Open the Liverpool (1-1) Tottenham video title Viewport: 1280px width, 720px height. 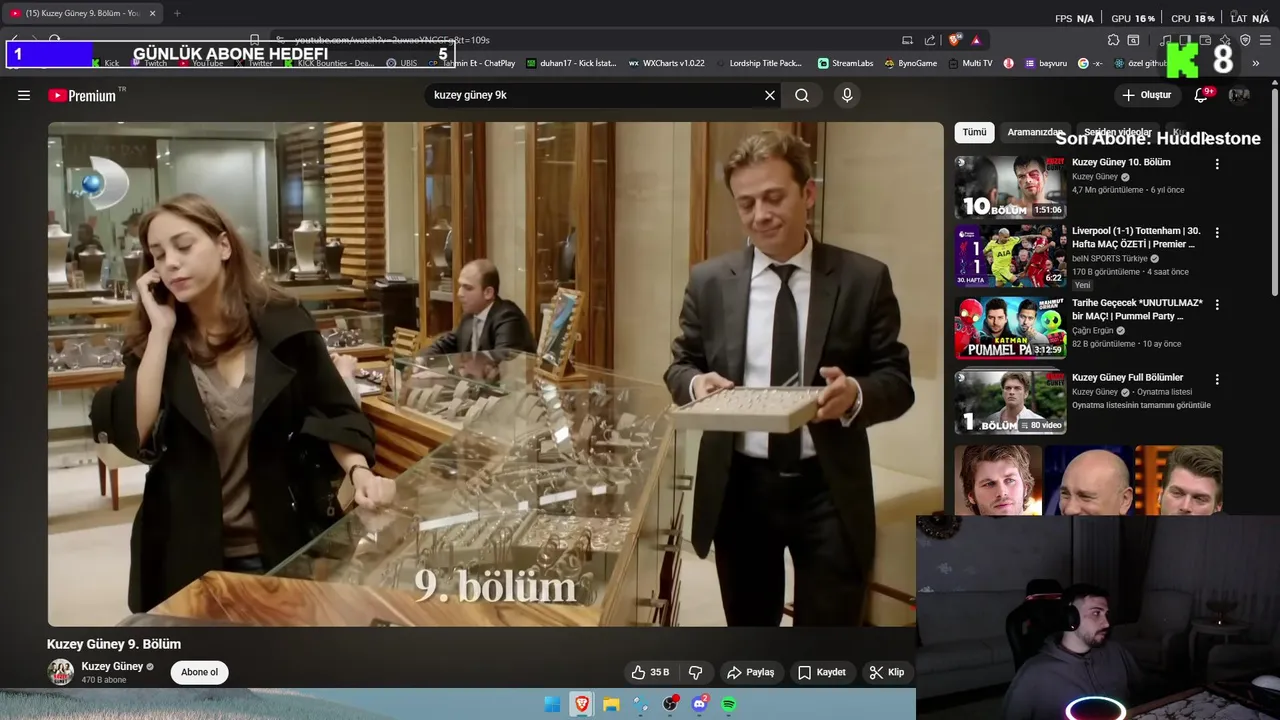[x=1136, y=237]
